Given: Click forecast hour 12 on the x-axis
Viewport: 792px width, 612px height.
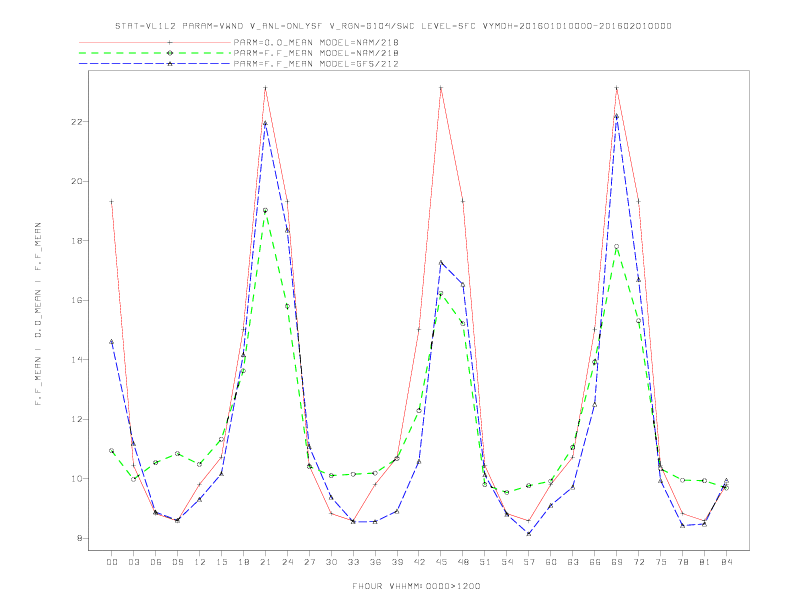Looking at the screenshot, I should 200,562.
